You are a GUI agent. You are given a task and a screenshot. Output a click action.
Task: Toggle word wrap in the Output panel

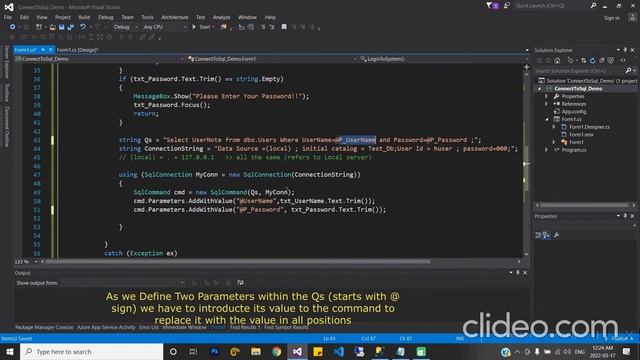pos(240,282)
